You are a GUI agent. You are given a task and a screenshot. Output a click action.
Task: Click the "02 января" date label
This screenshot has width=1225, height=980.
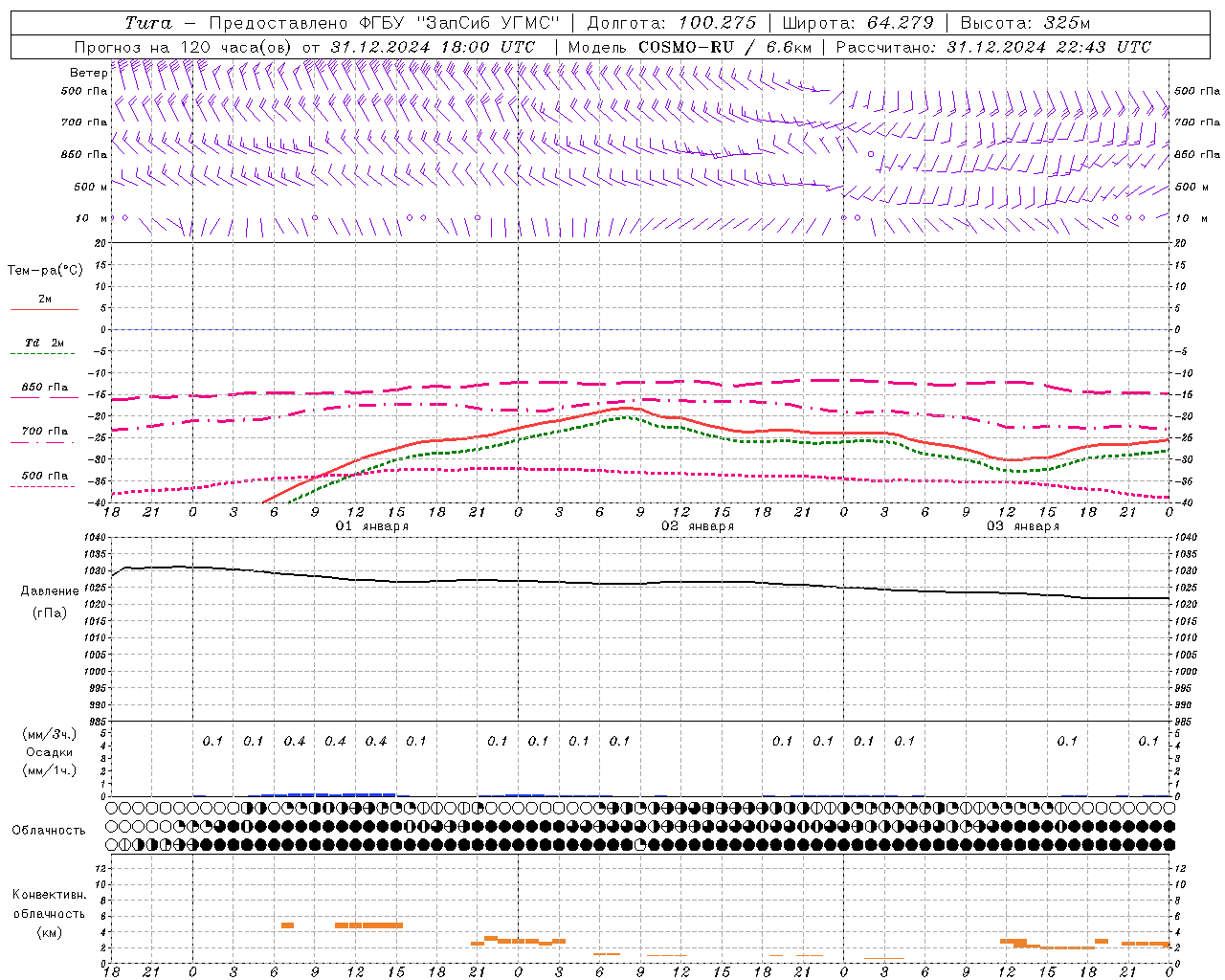pos(698,526)
